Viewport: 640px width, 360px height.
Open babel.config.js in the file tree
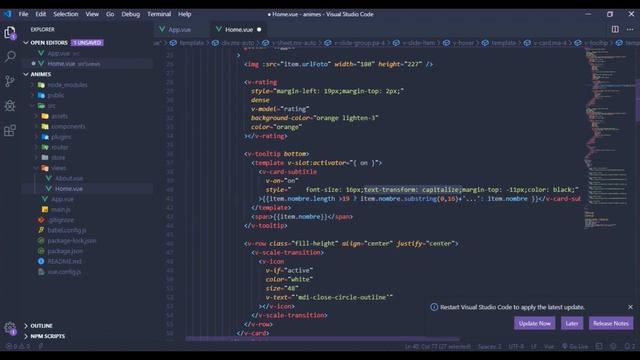click(67, 230)
